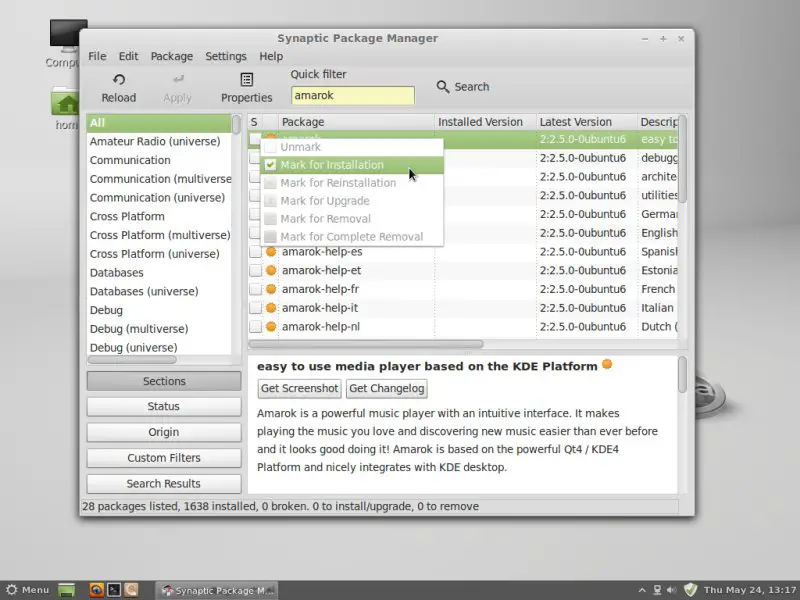Open the Package menu
Image resolution: width=800 pixels, height=600 pixels.
171,56
